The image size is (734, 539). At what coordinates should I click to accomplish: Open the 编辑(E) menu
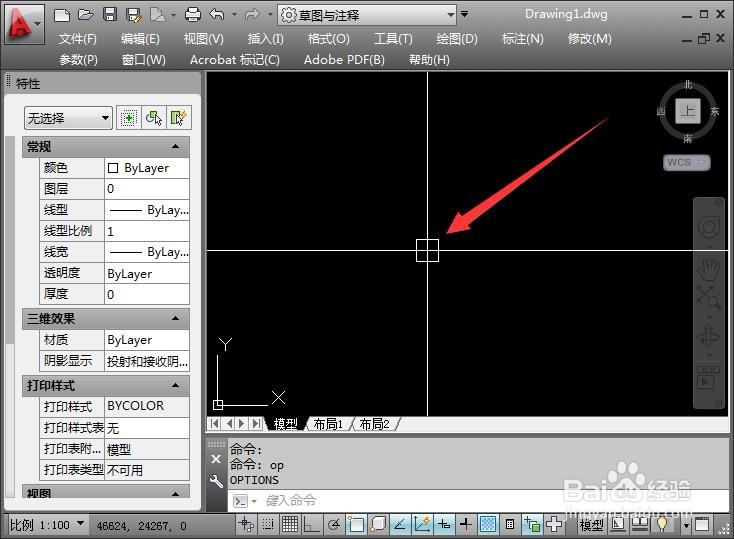click(x=140, y=39)
